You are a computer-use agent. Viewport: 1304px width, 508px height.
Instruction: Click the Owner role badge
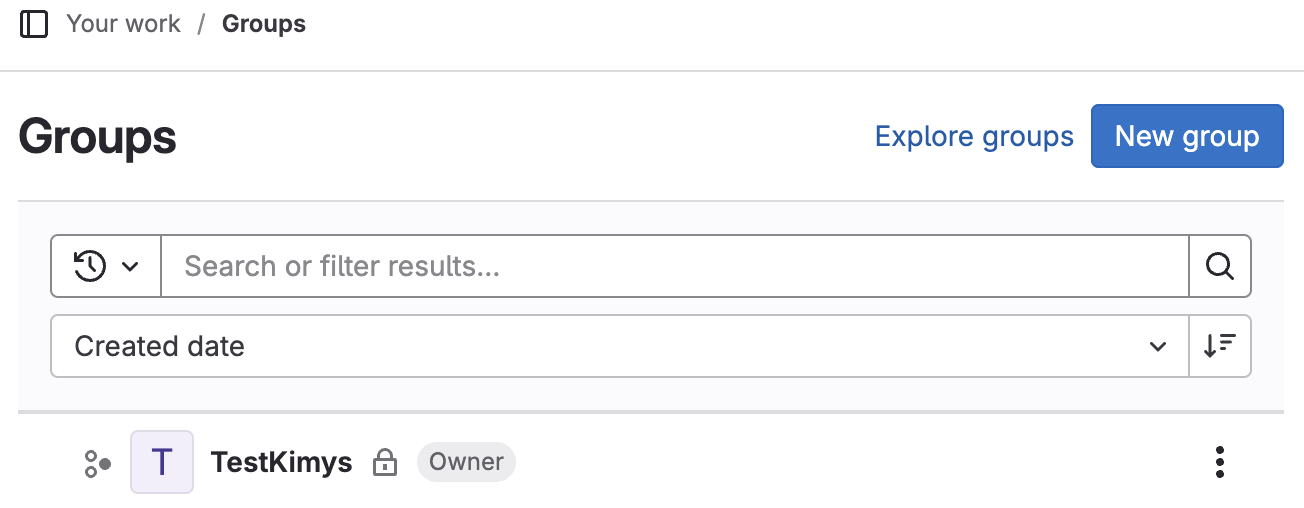(x=466, y=462)
